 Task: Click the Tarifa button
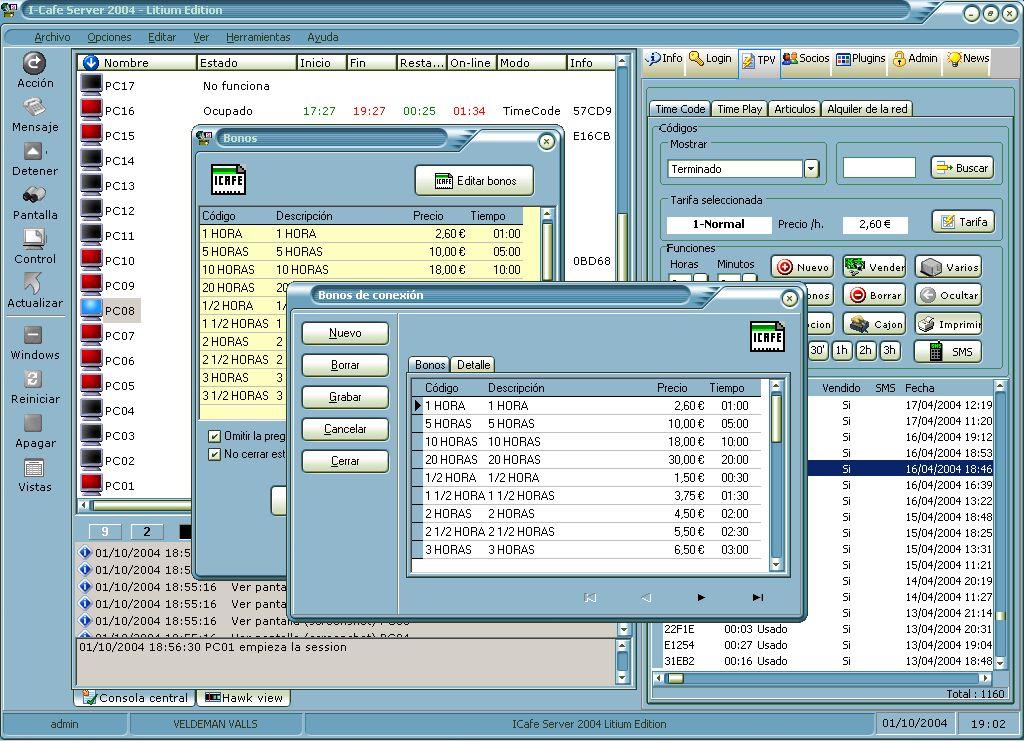pos(963,222)
